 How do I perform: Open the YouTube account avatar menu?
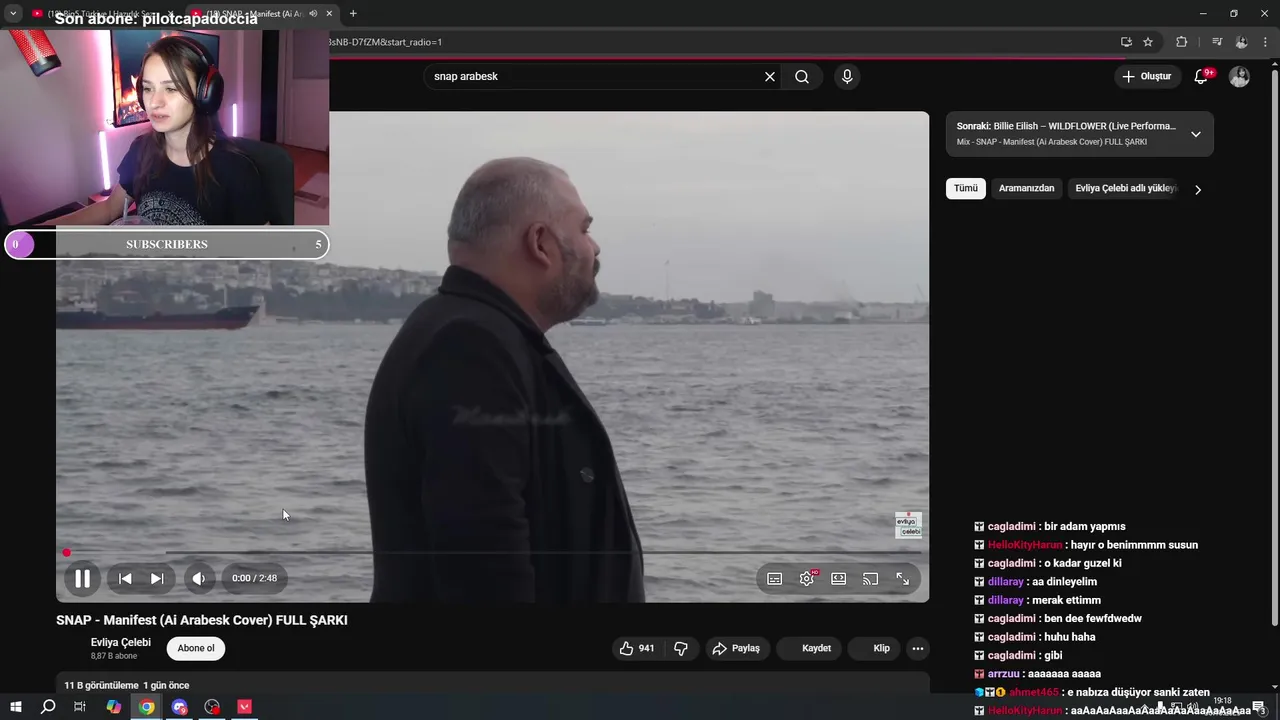coord(1239,77)
